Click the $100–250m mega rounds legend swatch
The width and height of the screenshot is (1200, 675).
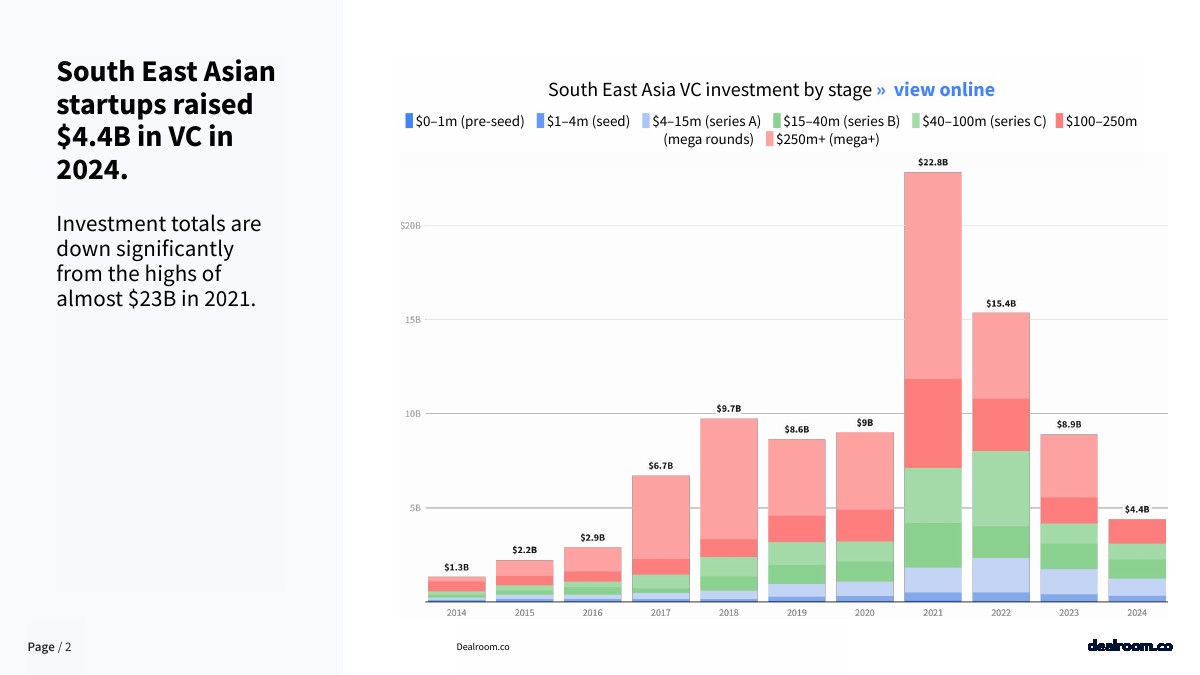pos(1060,121)
